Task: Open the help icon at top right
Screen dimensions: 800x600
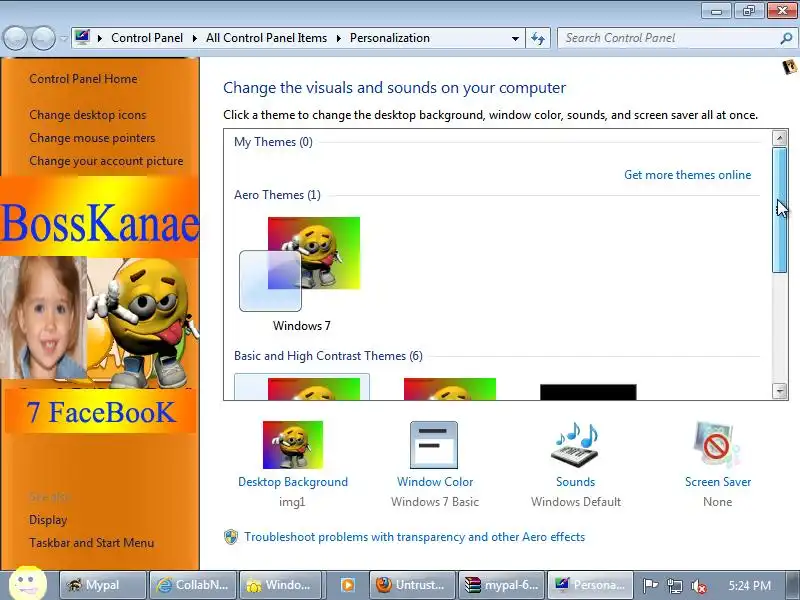Action: pyautogui.click(x=789, y=66)
